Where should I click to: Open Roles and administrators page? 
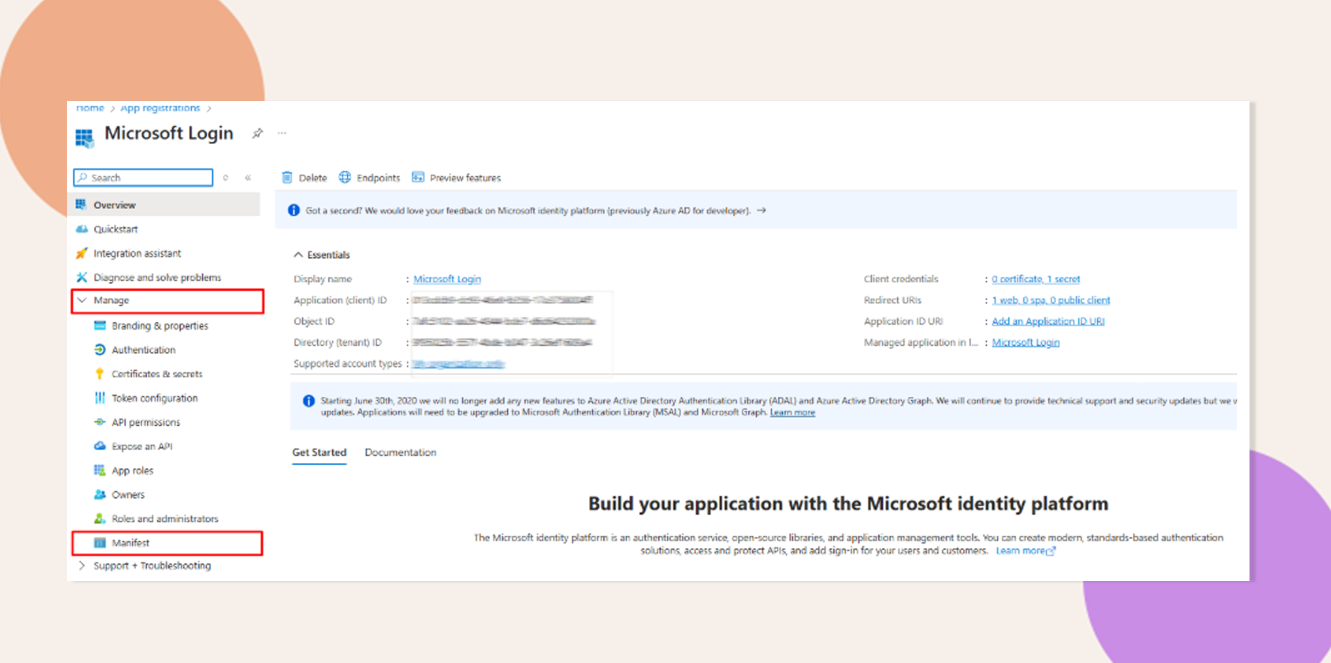tap(165, 519)
